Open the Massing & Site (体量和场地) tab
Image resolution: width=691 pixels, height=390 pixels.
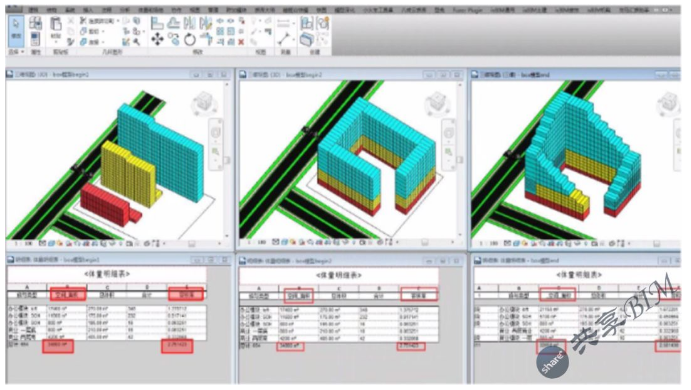pyautogui.click(x=151, y=10)
